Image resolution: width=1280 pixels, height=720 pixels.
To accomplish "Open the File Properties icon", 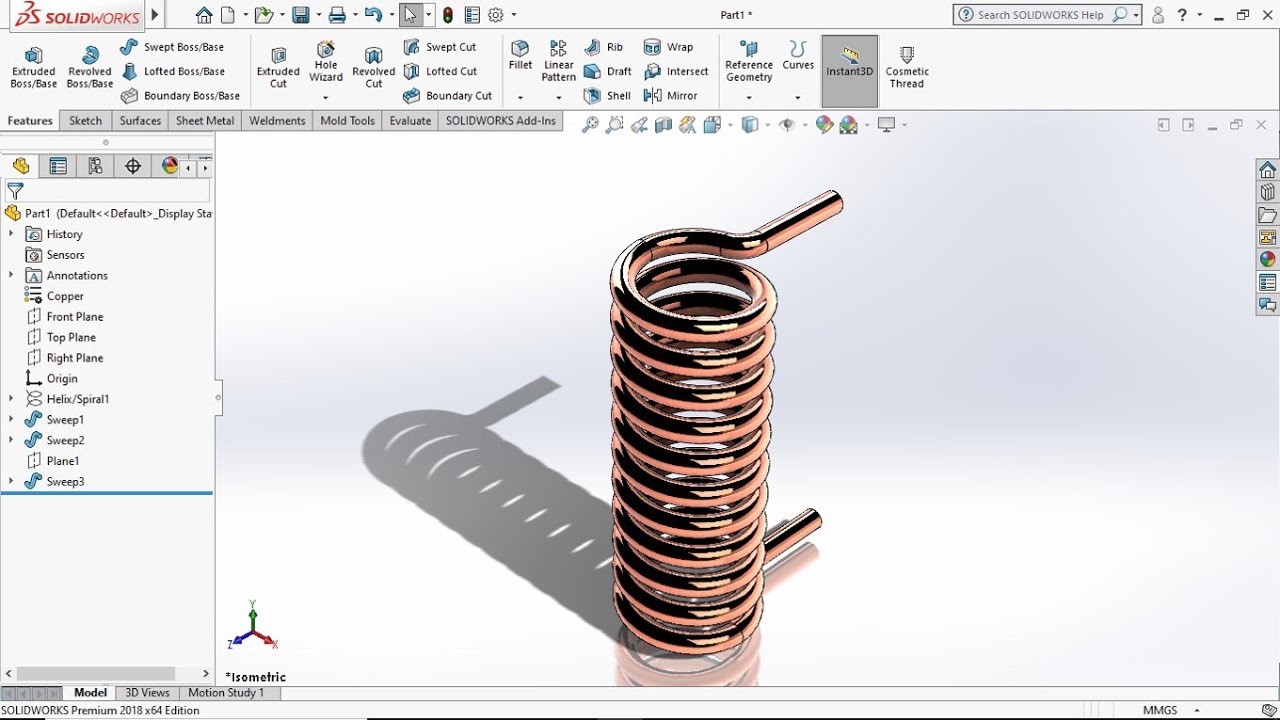I will click(x=472, y=15).
